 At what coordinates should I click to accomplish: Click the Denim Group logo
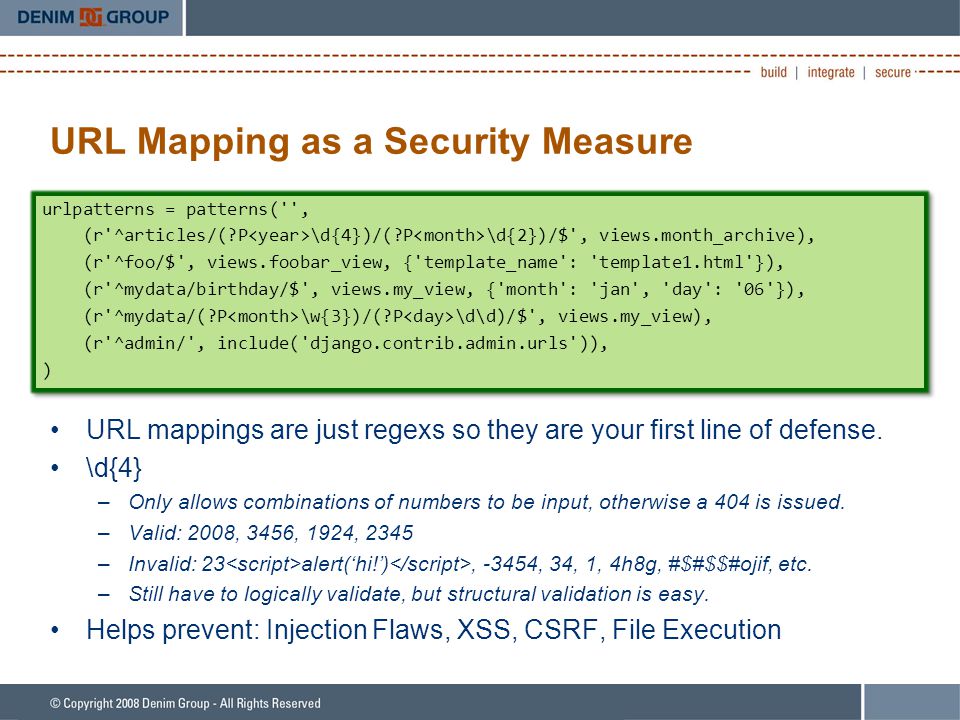93,17
